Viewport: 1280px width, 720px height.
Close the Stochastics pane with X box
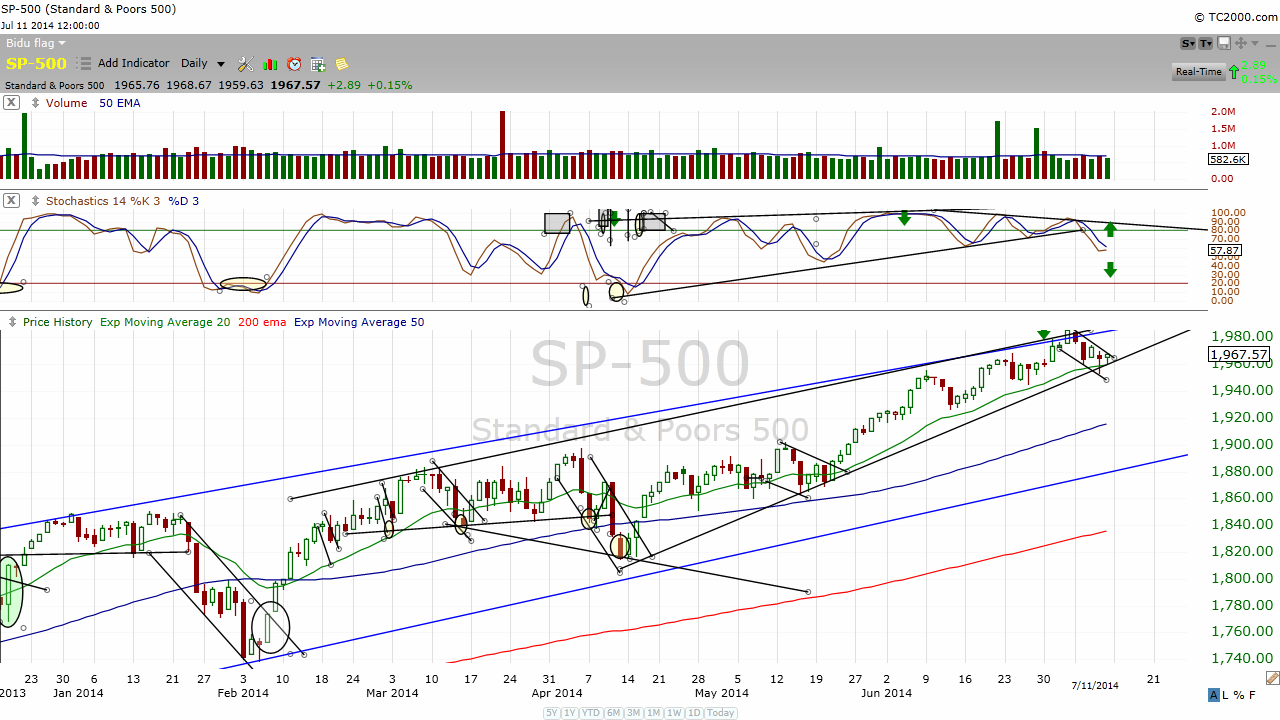pos(11,201)
